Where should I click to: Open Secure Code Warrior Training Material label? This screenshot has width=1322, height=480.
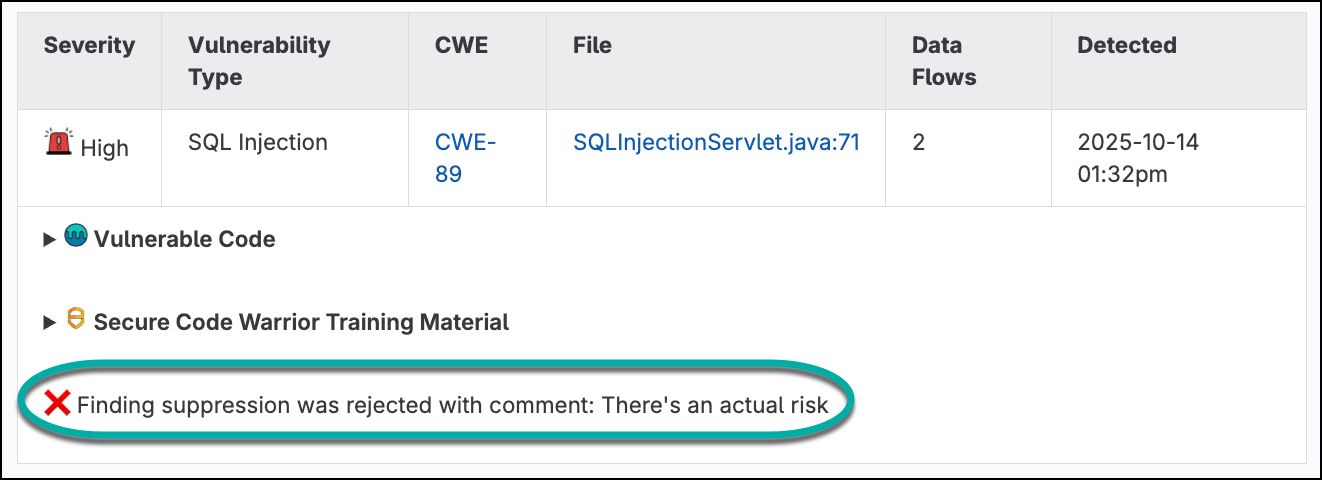coord(301,323)
